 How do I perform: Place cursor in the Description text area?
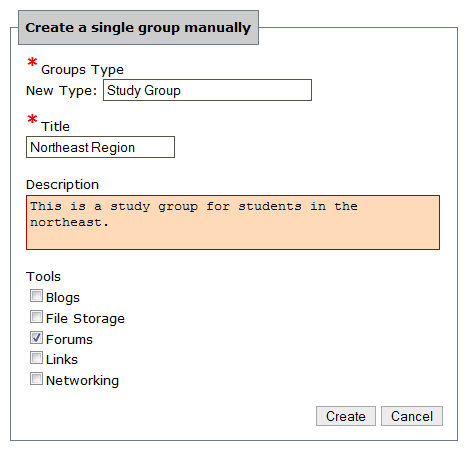click(233, 222)
